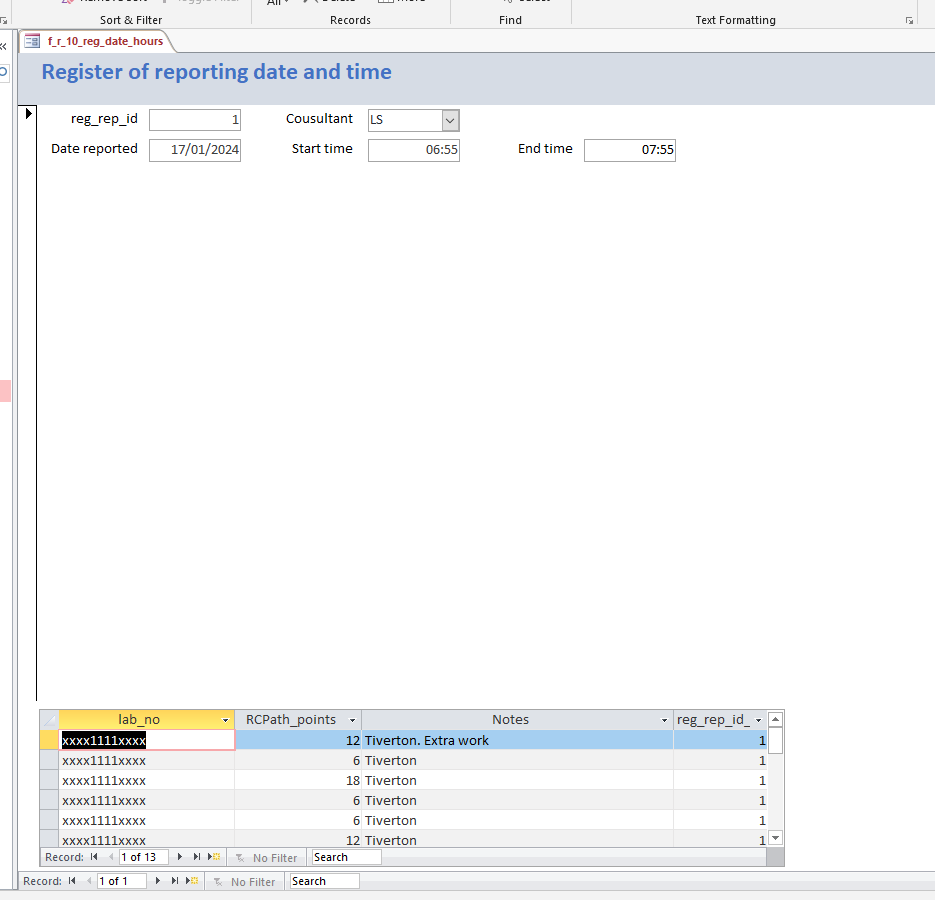
Task: Go to last record in subform navigator
Action: point(197,857)
